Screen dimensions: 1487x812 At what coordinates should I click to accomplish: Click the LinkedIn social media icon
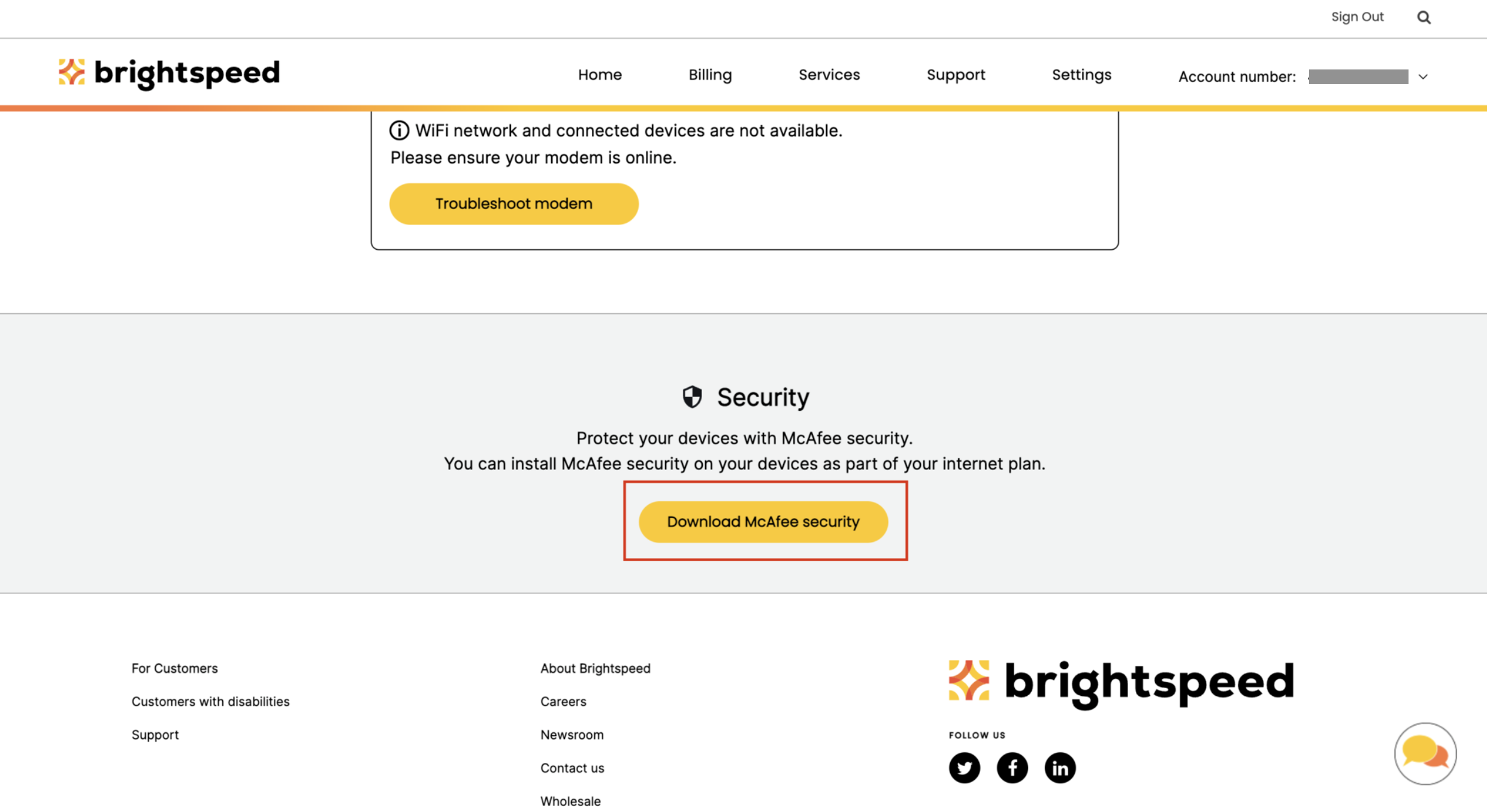pos(1059,768)
